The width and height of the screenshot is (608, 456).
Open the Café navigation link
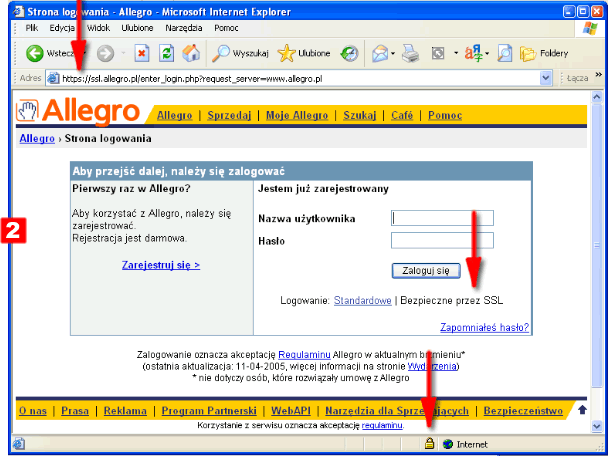tap(402, 116)
